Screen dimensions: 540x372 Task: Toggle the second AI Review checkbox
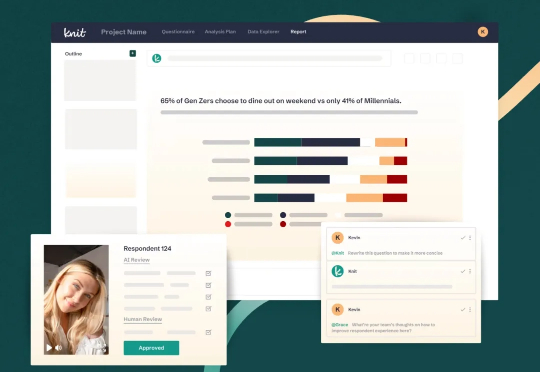(x=208, y=285)
